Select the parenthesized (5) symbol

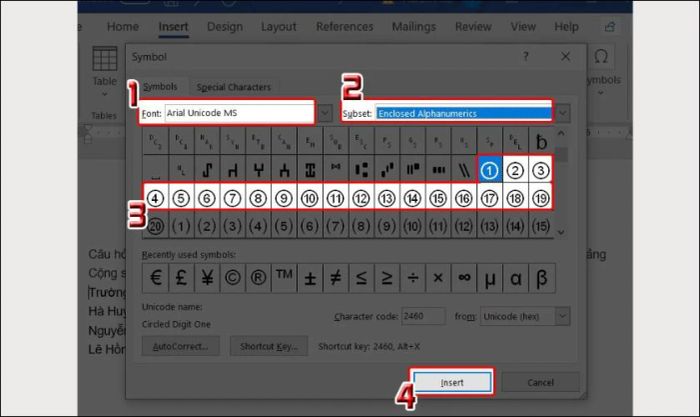tap(283, 226)
